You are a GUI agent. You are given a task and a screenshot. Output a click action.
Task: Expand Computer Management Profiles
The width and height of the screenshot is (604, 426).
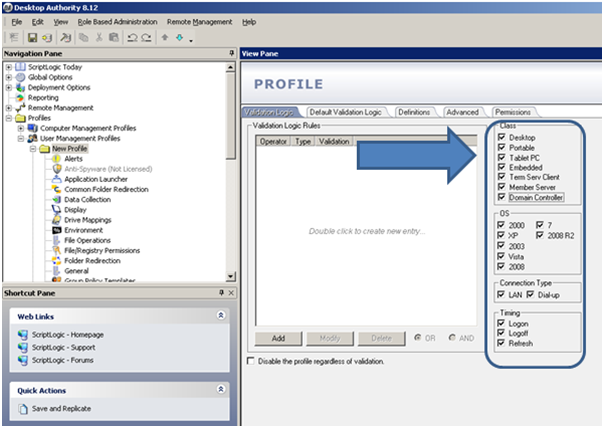tap(21, 128)
